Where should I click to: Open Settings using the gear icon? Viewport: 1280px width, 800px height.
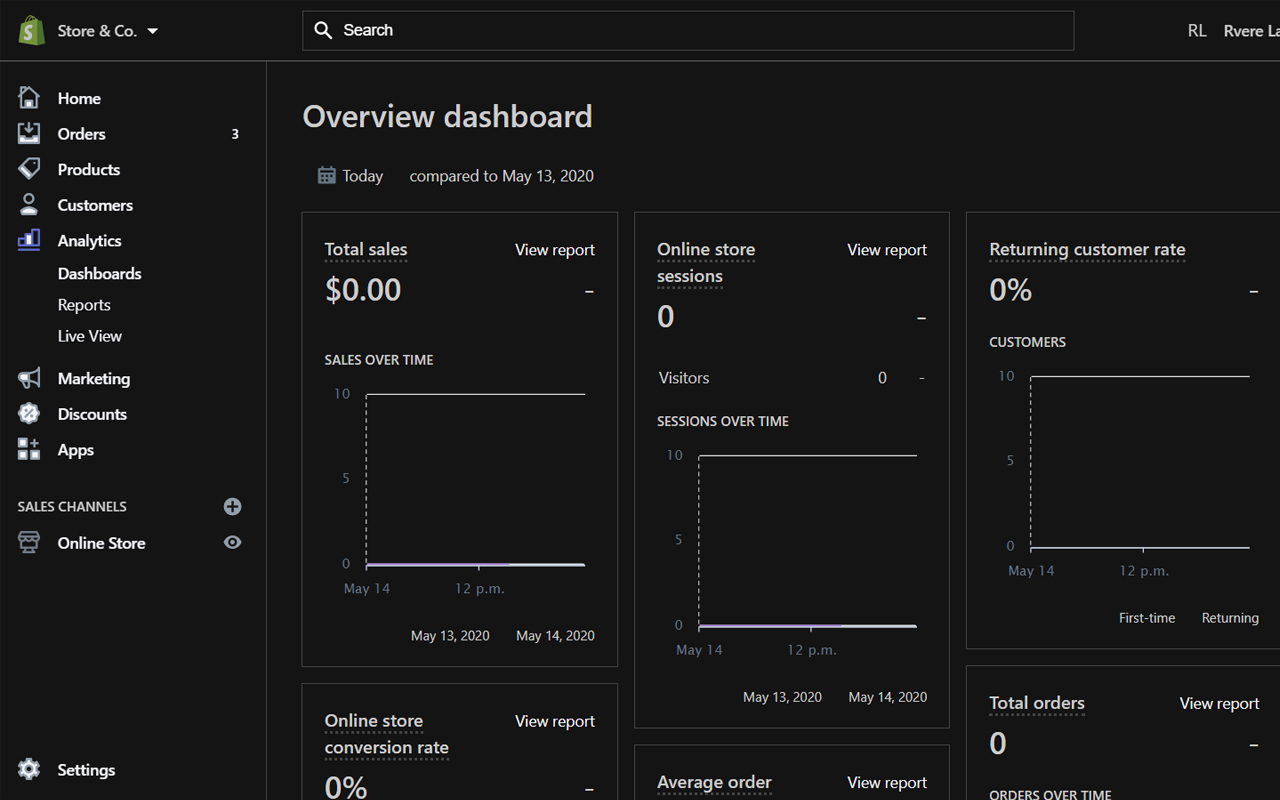coord(30,769)
